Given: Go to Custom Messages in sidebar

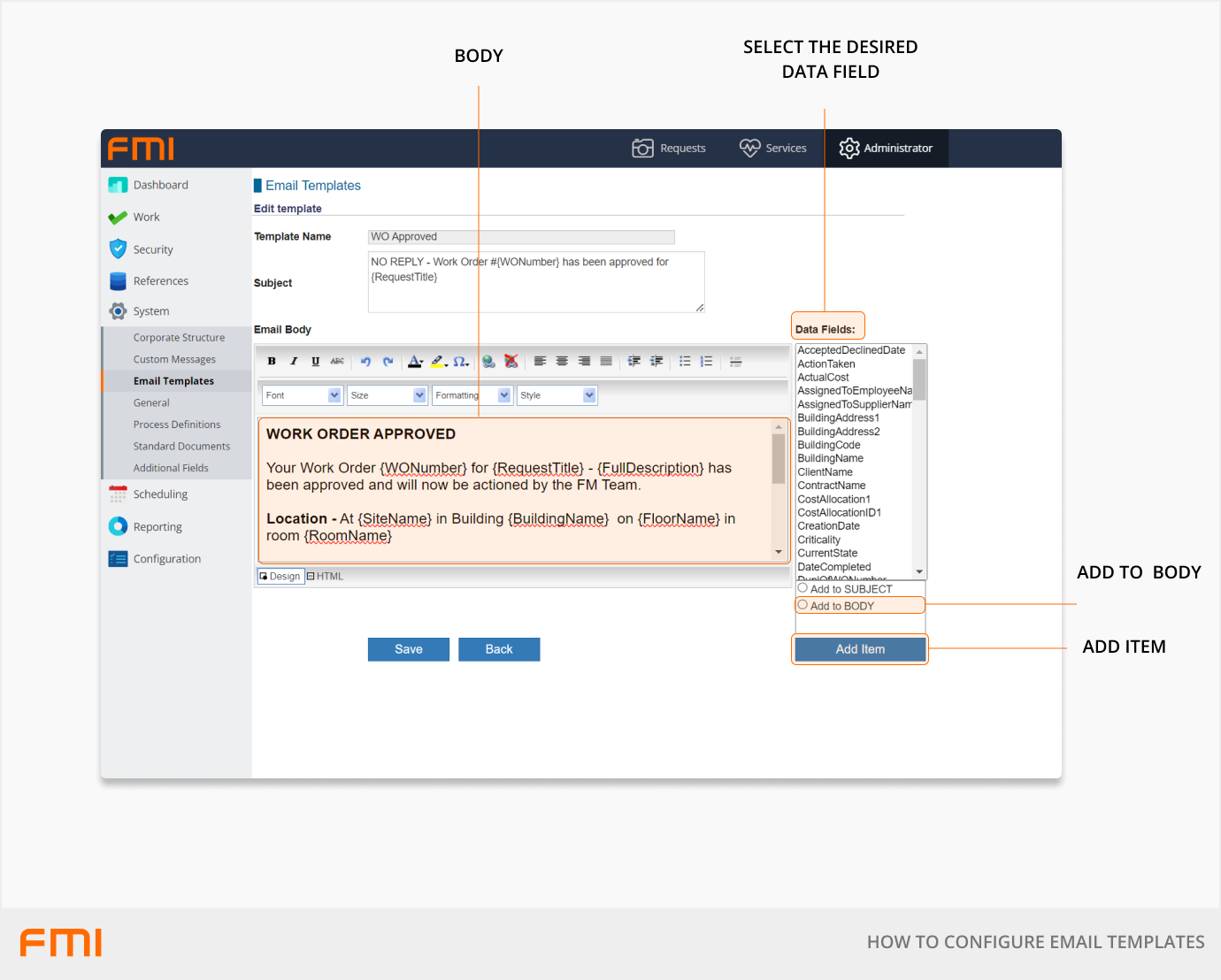Looking at the screenshot, I should (x=174, y=359).
